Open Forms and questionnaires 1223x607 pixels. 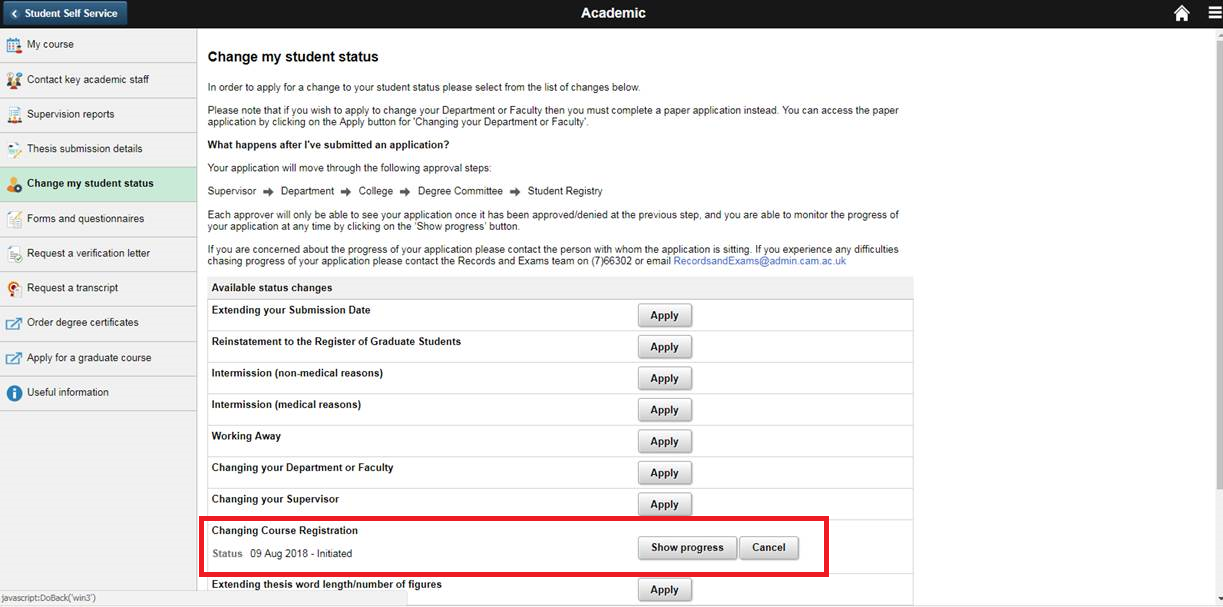pos(98,219)
